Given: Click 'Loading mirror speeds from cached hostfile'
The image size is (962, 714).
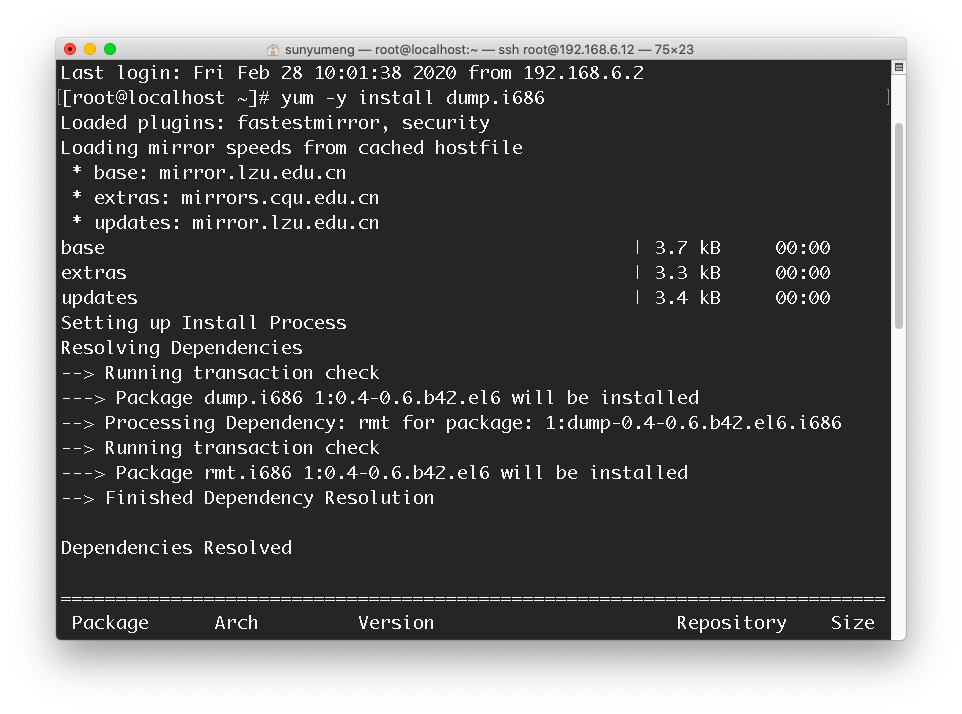Looking at the screenshot, I should (291, 148).
